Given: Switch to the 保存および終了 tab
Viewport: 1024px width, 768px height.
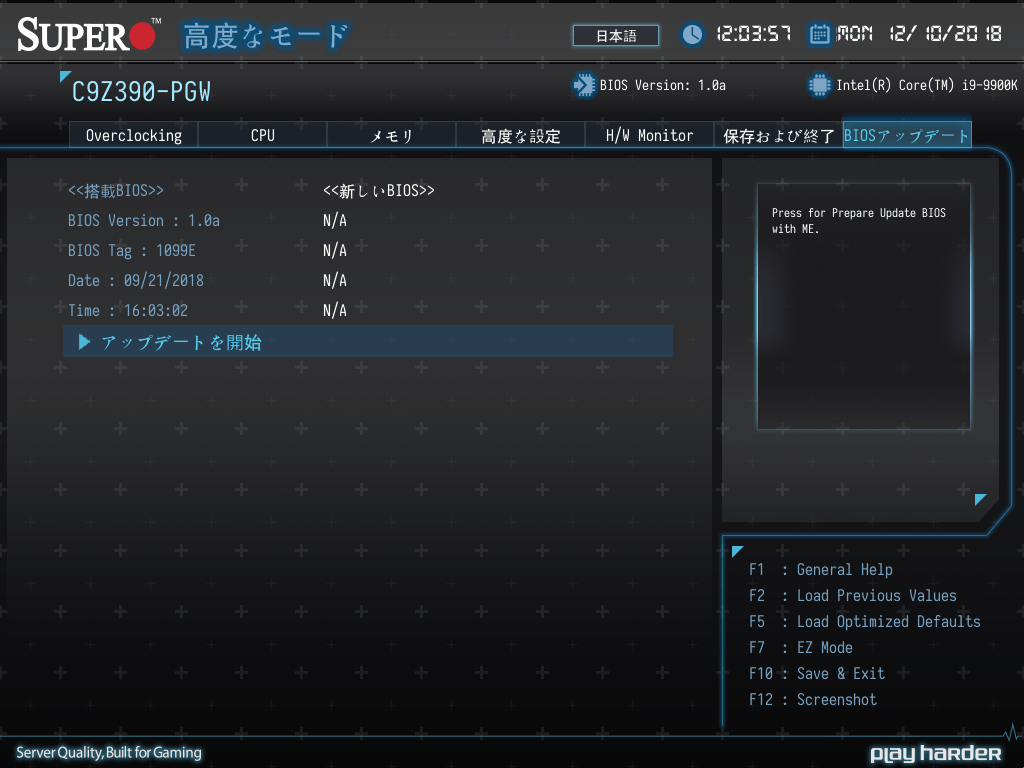Looking at the screenshot, I should (778, 135).
